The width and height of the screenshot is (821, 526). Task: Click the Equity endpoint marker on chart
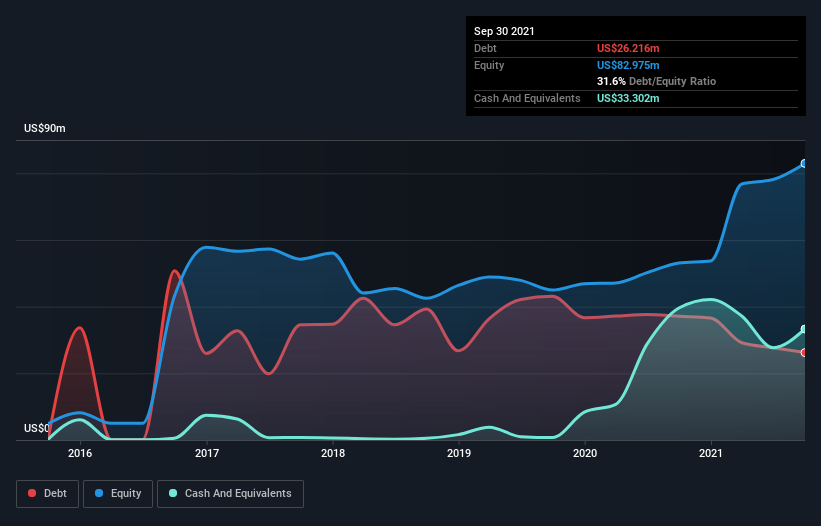804,164
